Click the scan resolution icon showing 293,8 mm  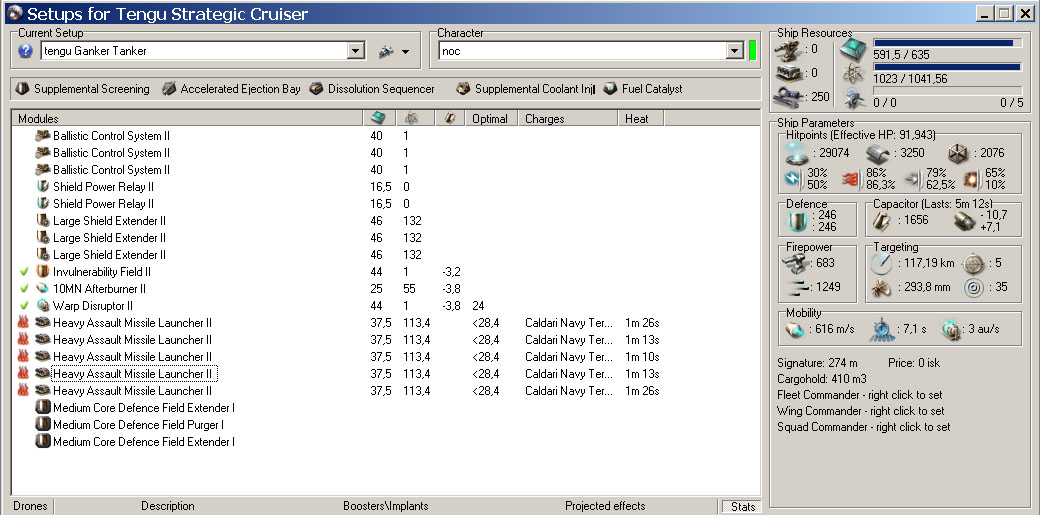pyautogui.click(x=882, y=287)
